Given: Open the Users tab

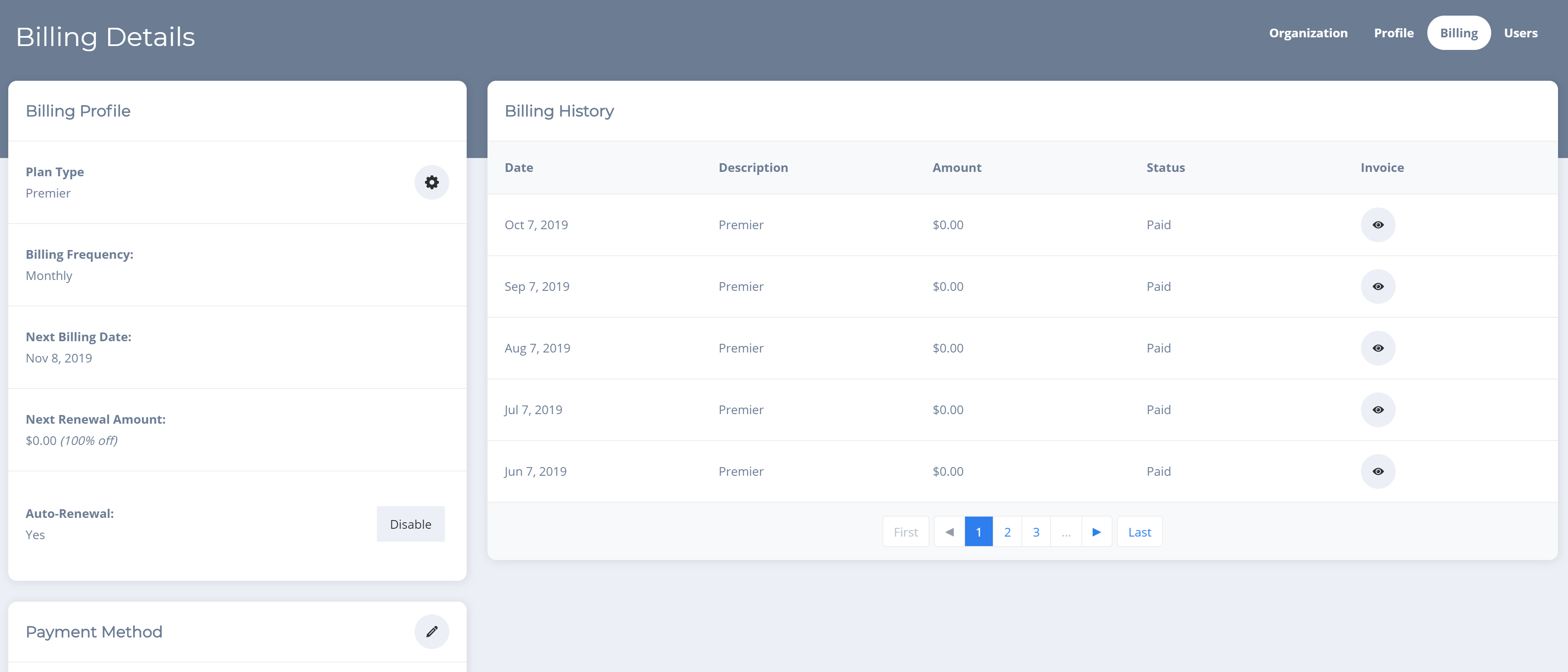Looking at the screenshot, I should pyautogui.click(x=1520, y=33).
